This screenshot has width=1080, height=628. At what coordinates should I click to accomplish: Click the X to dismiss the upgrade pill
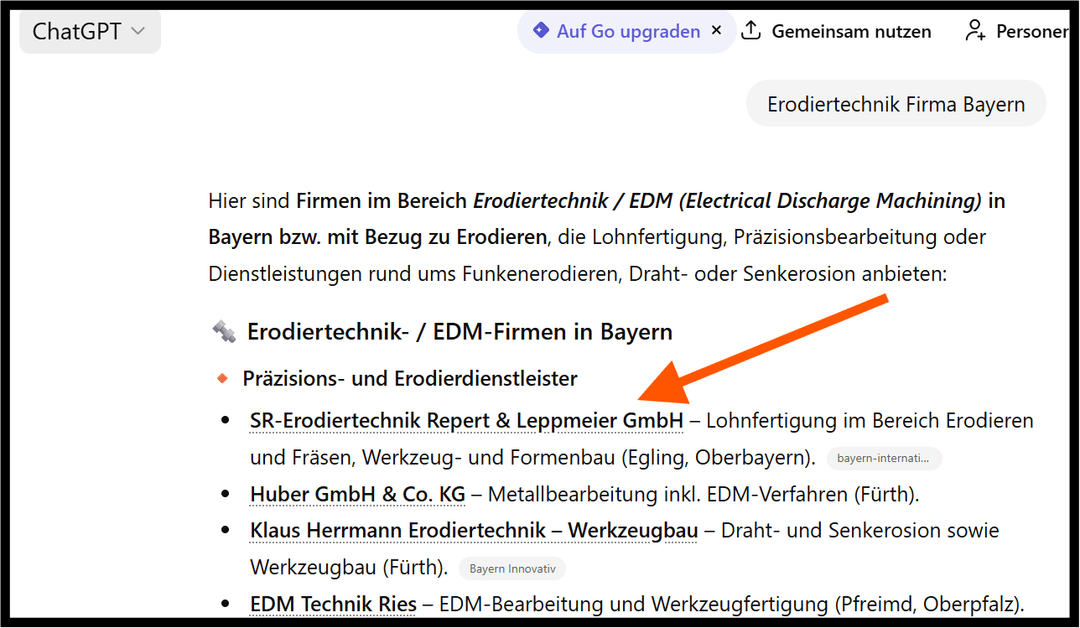click(716, 31)
